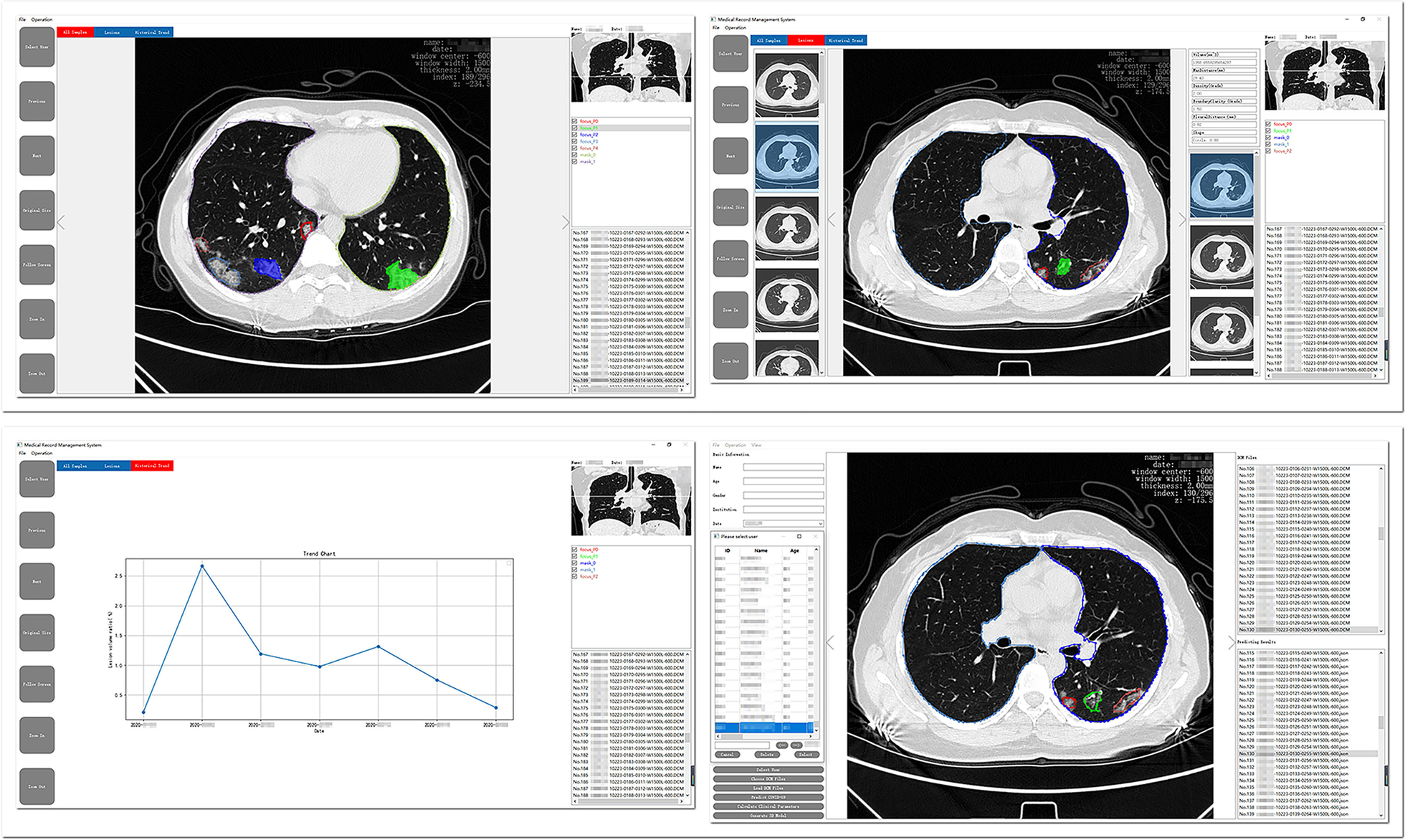Click left chevron arrow in All Samples window
The width and height of the screenshot is (1405, 840).
click(x=61, y=223)
